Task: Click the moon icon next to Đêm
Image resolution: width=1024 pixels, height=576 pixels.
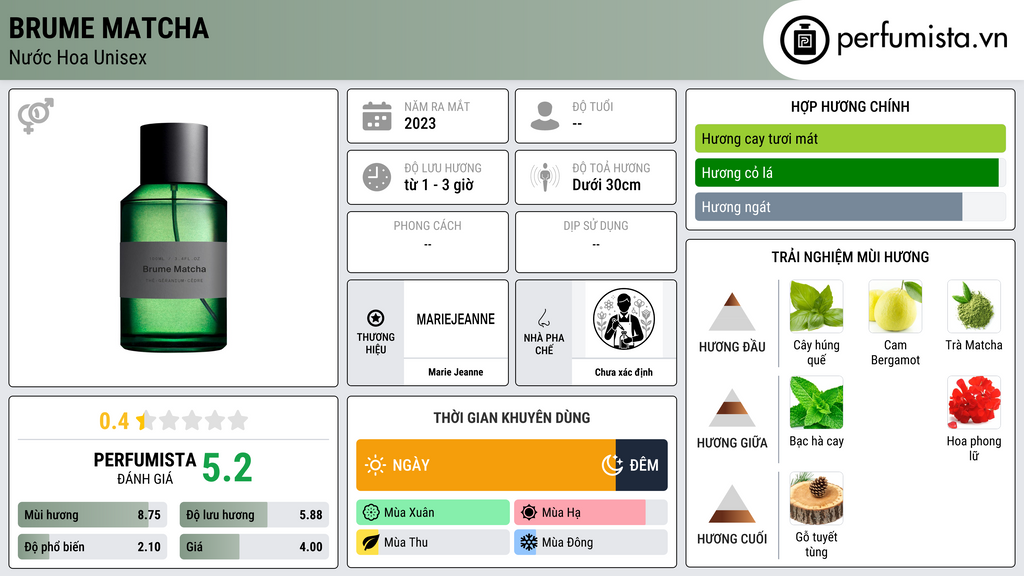Action: 612,465
